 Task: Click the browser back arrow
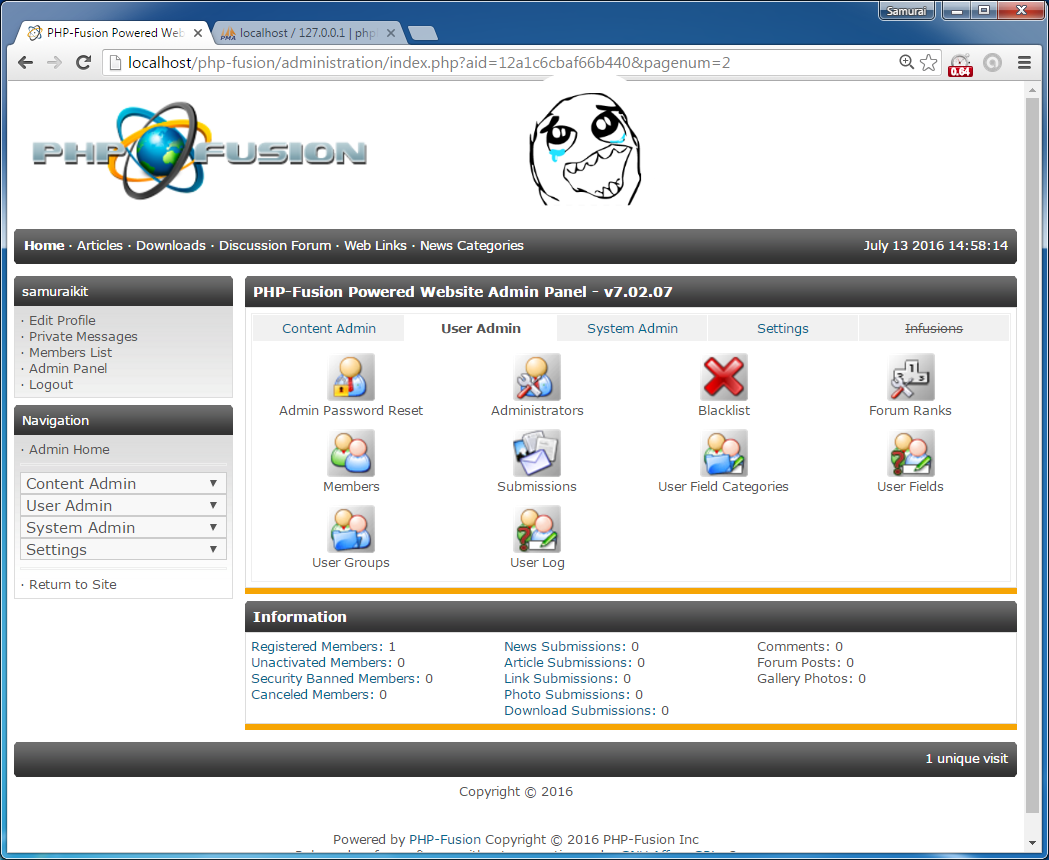click(25, 63)
